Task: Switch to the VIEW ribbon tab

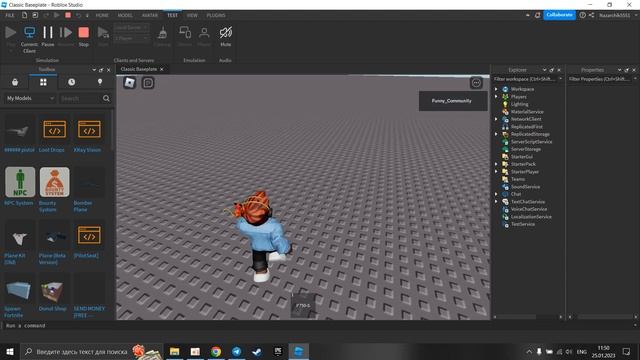Action: click(192, 15)
